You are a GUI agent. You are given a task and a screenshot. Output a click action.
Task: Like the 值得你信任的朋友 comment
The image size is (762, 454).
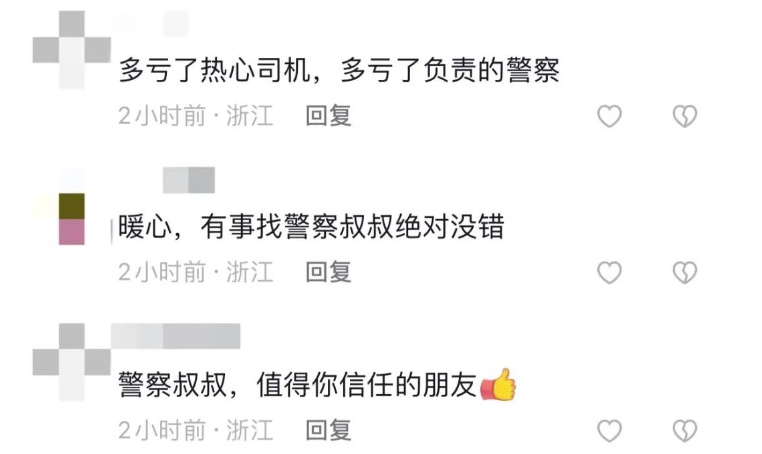point(609,431)
